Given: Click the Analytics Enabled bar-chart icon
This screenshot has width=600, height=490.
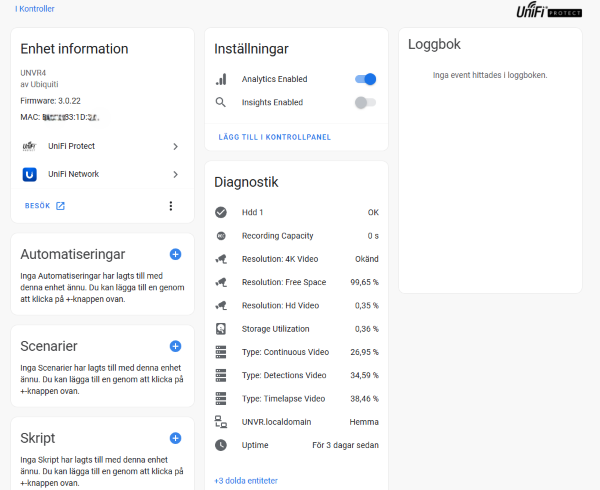Looking at the screenshot, I should pos(221,79).
